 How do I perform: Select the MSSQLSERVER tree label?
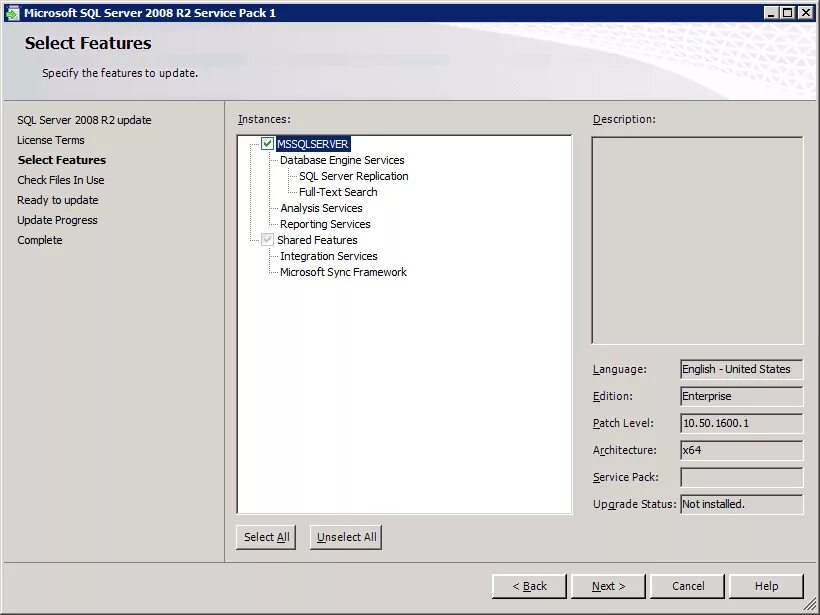click(313, 144)
